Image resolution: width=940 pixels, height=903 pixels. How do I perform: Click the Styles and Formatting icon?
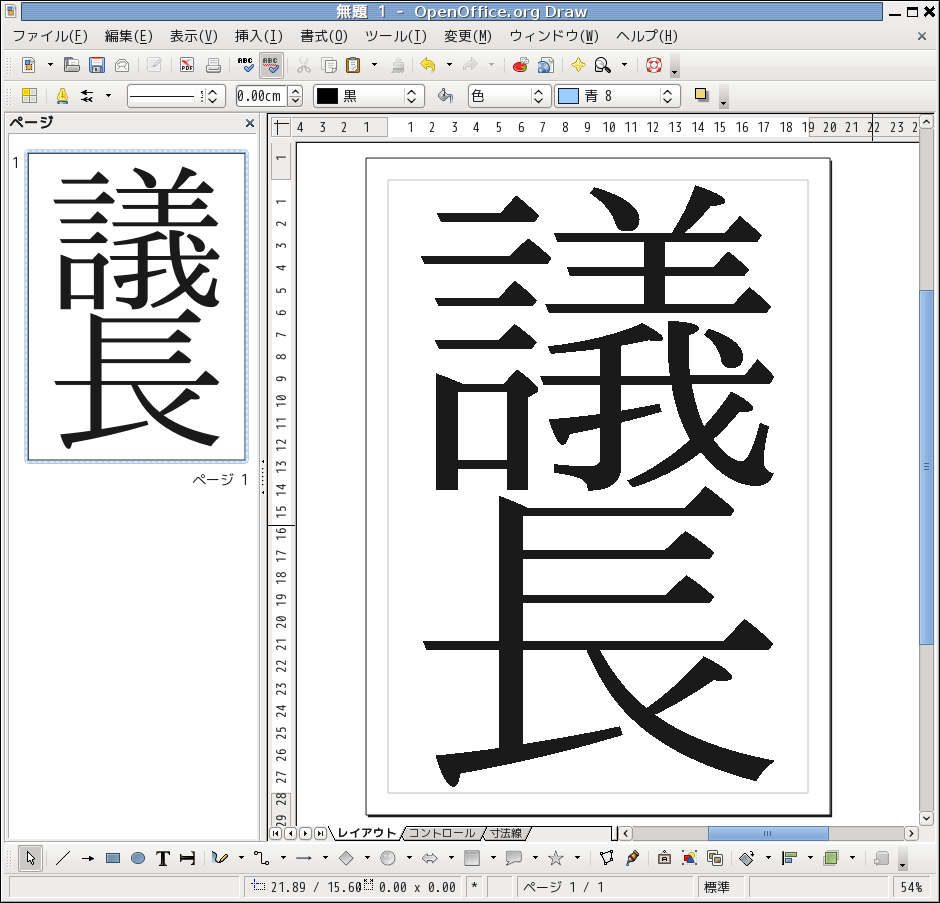click(x=29, y=96)
